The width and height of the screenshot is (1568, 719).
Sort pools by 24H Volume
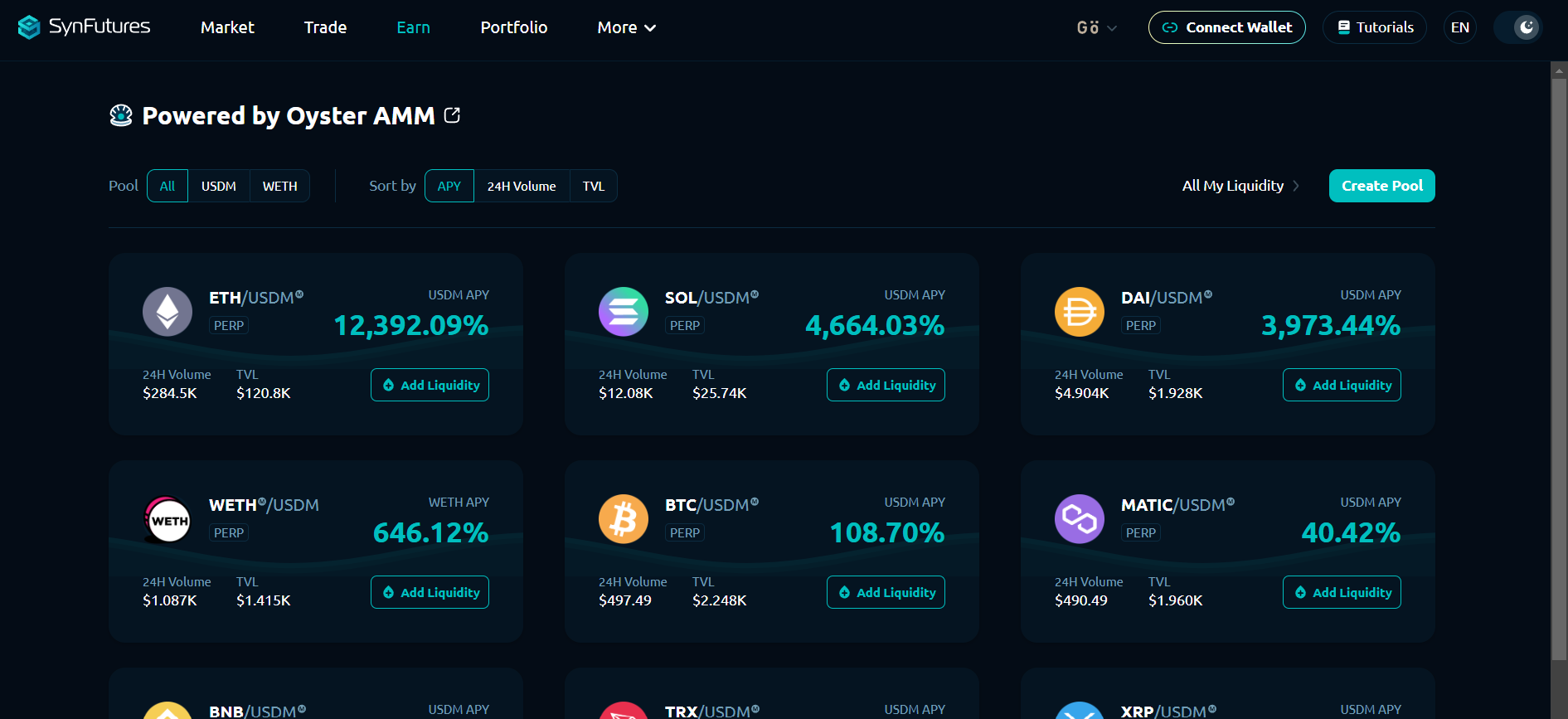pyautogui.click(x=522, y=186)
